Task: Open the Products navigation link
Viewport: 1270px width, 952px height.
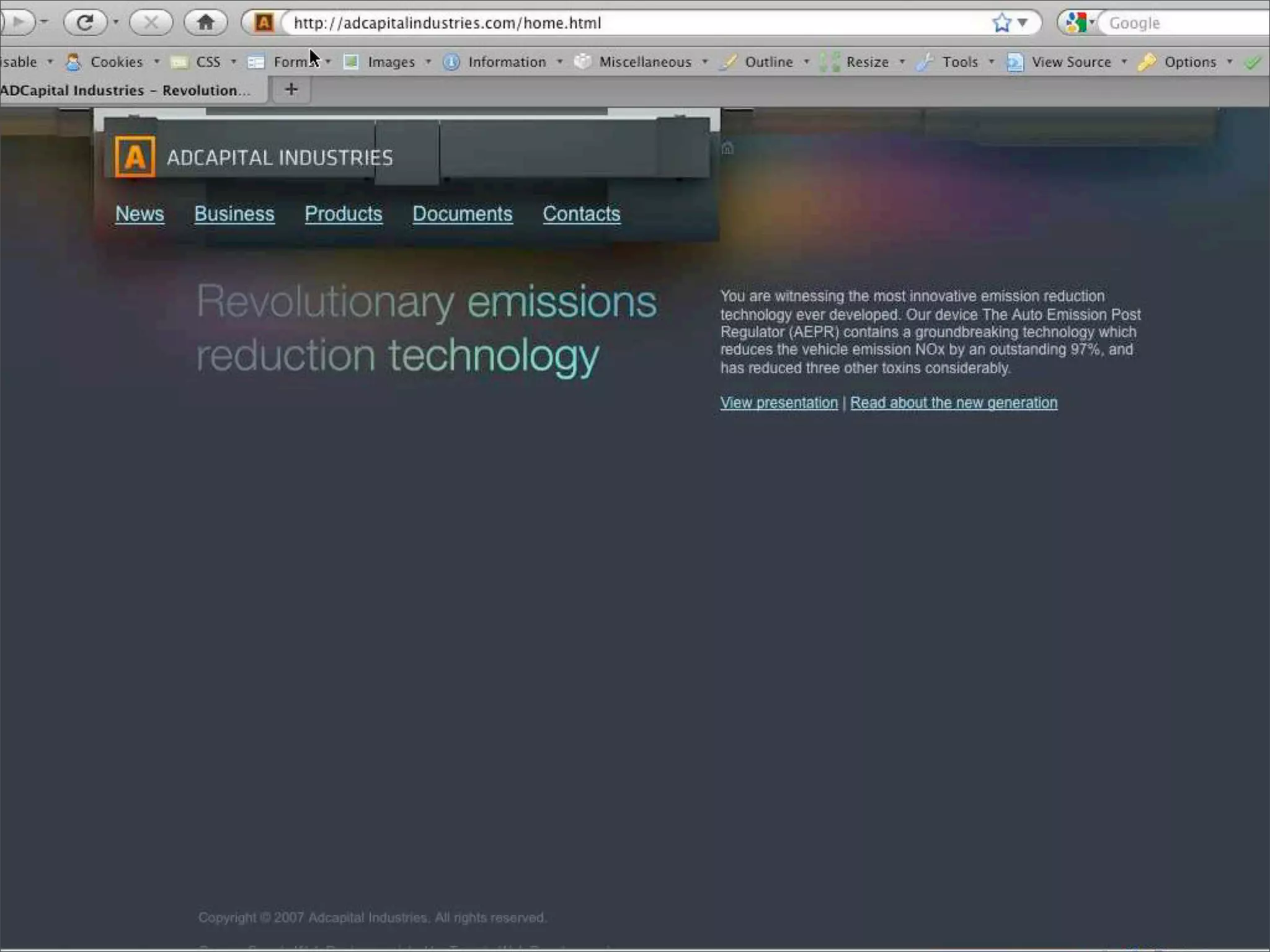Action: 344,214
